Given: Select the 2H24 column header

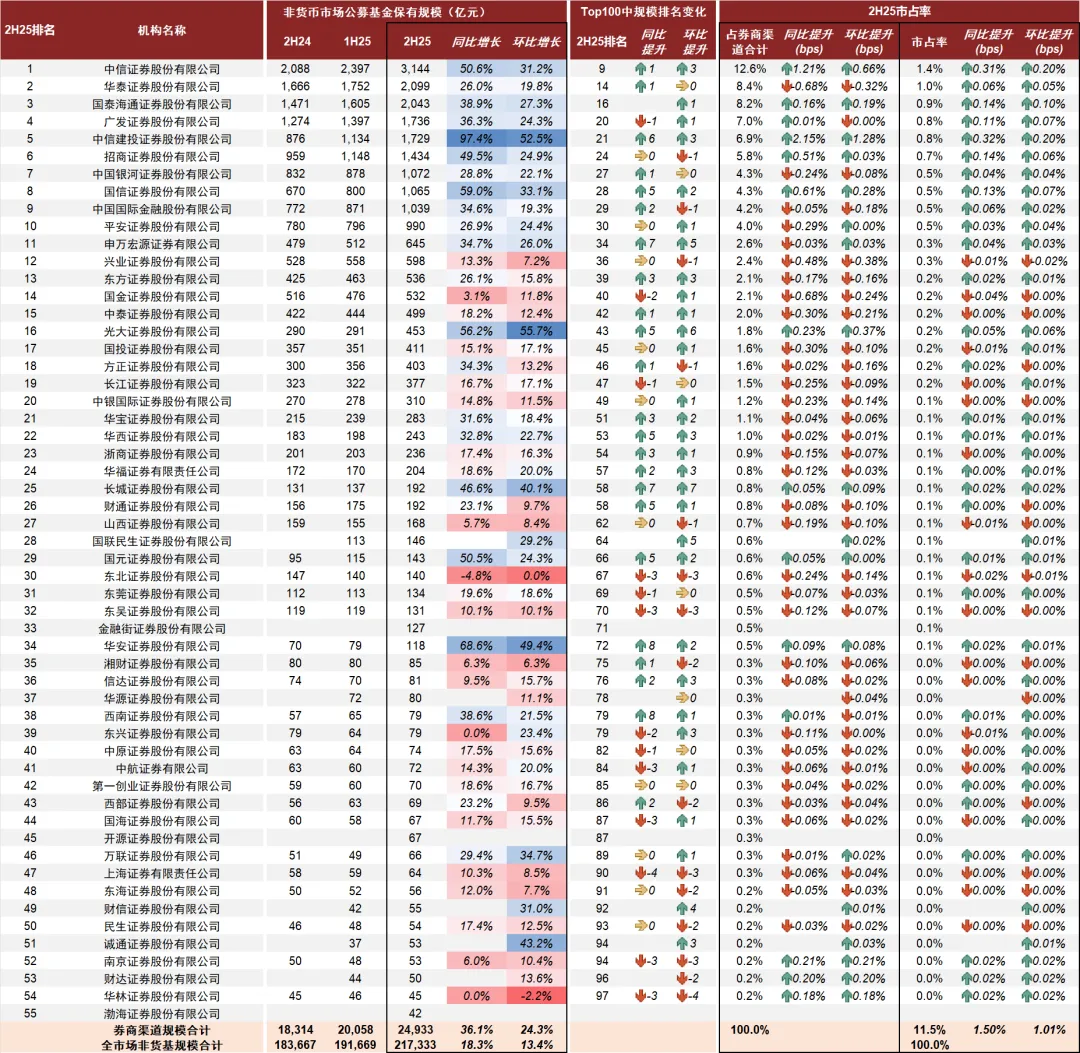Looking at the screenshot, I should (297, 41).
